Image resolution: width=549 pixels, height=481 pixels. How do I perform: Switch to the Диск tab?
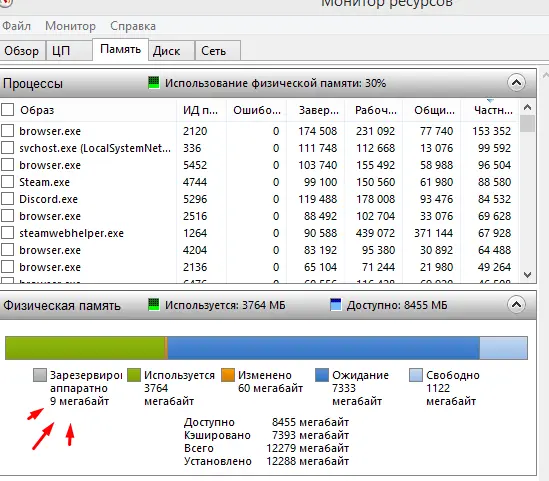172,51
